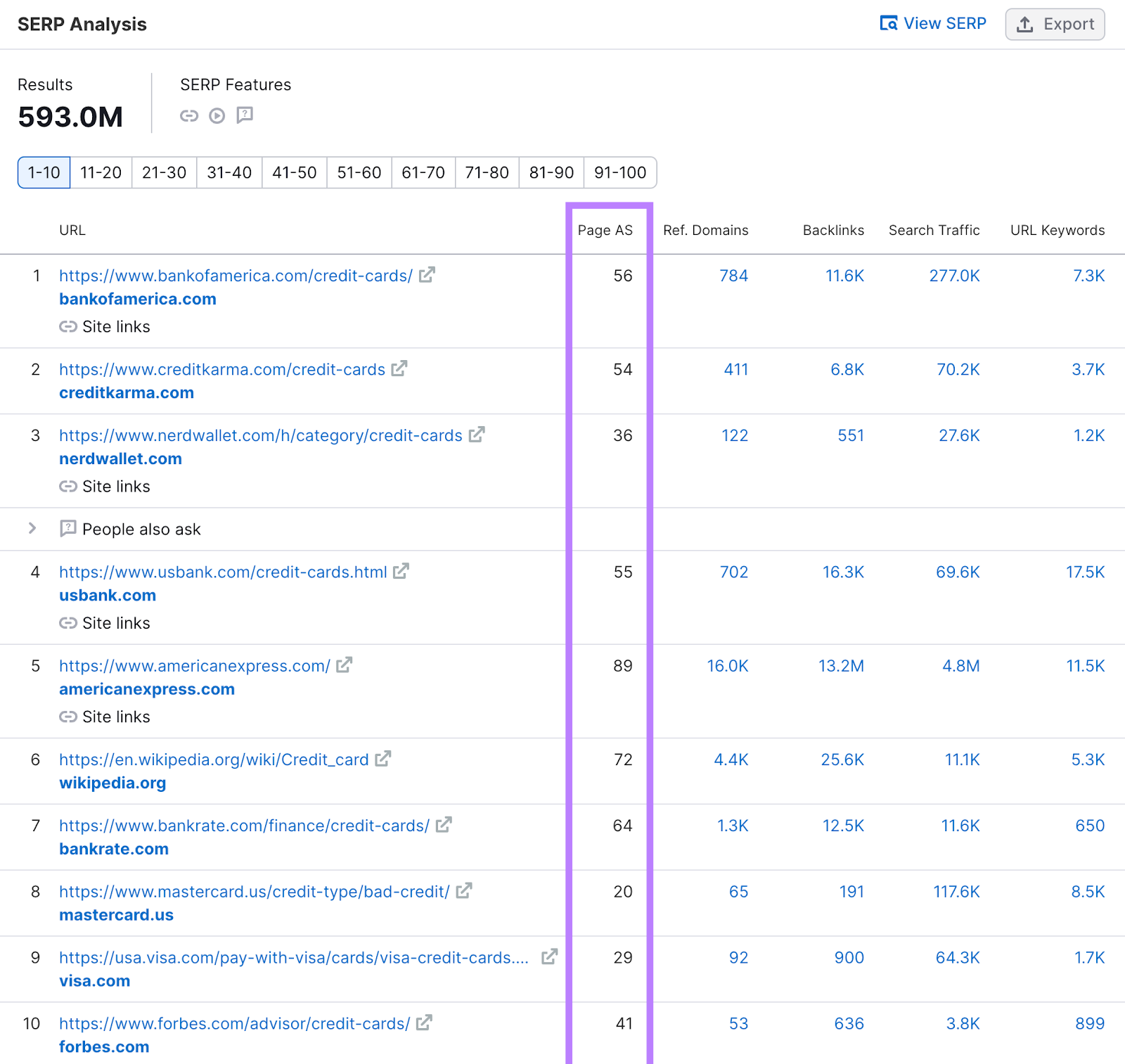Click the Page AS column header
The height and width of the screenshot is (1064, 1125).
(x=605, y=230)
